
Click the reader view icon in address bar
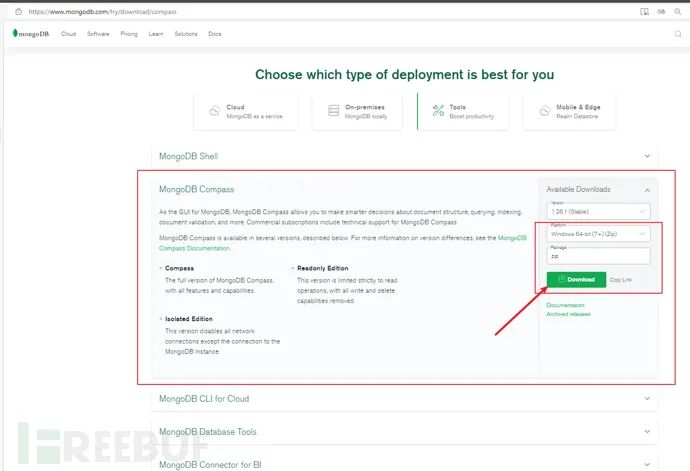click(x=644, y=12)
